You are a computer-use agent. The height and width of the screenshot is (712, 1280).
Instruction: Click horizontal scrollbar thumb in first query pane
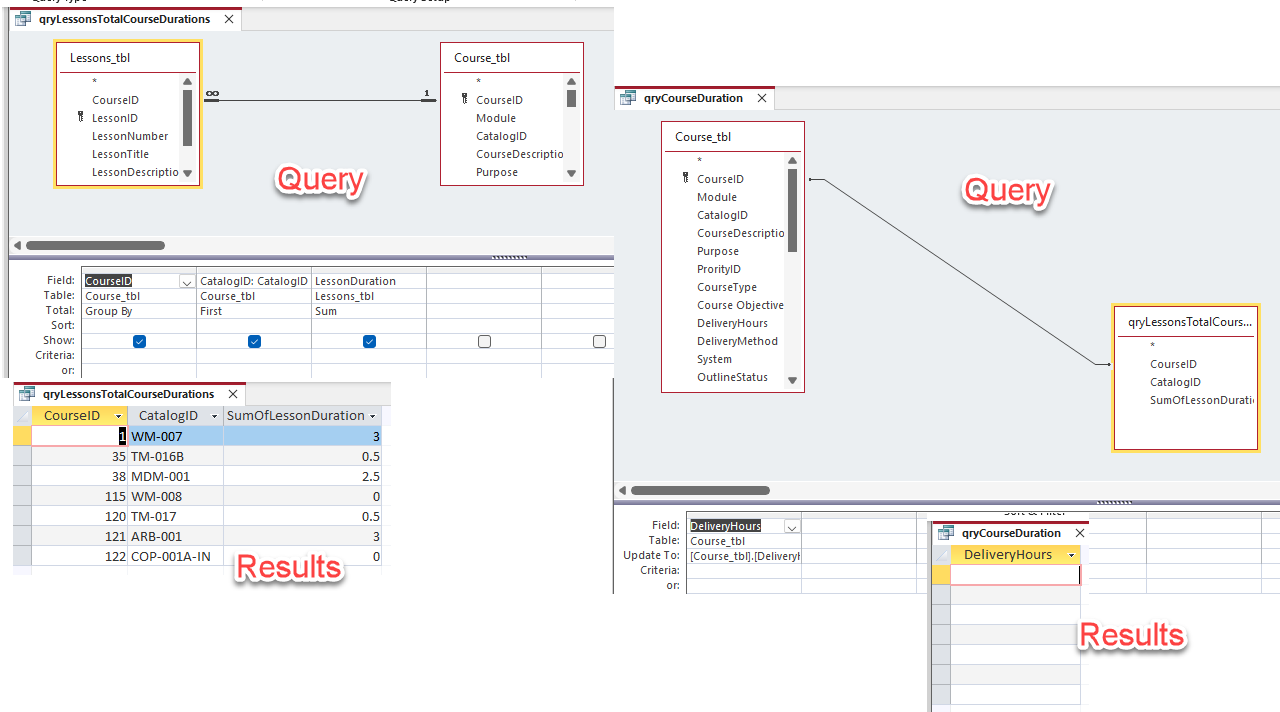[x=95, y=245]
